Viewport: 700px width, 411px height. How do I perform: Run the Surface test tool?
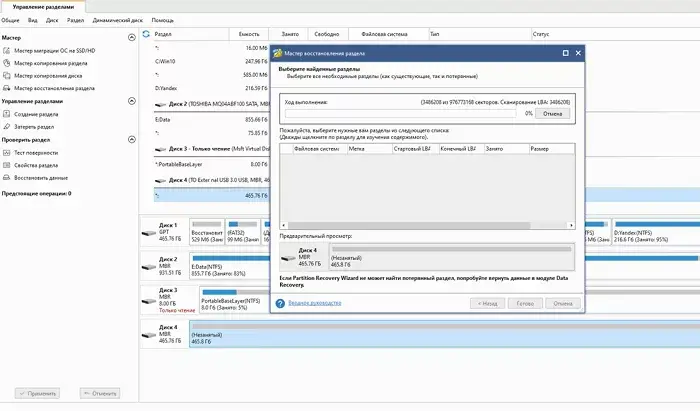click(x=38, y=152)
